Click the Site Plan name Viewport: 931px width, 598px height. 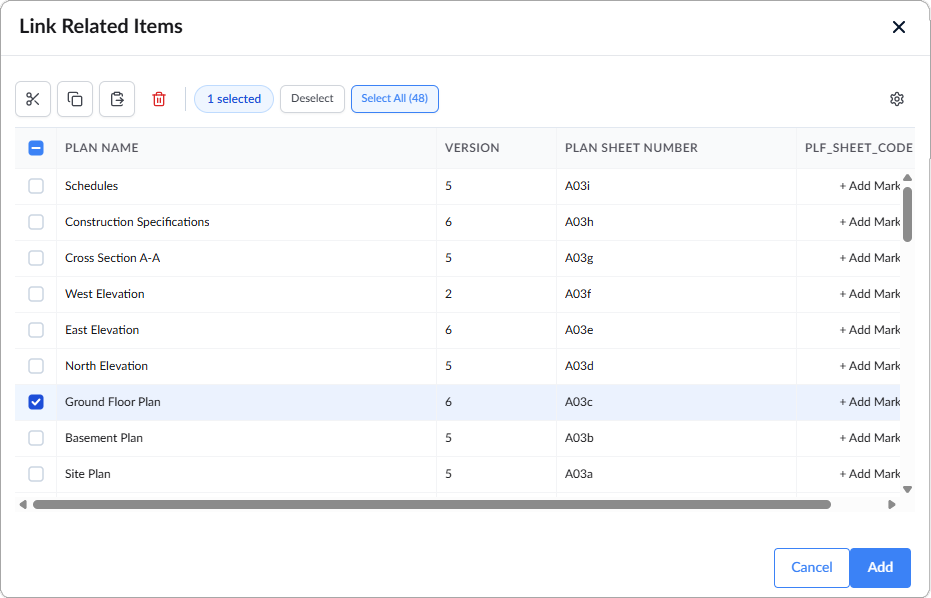(88, 474)
